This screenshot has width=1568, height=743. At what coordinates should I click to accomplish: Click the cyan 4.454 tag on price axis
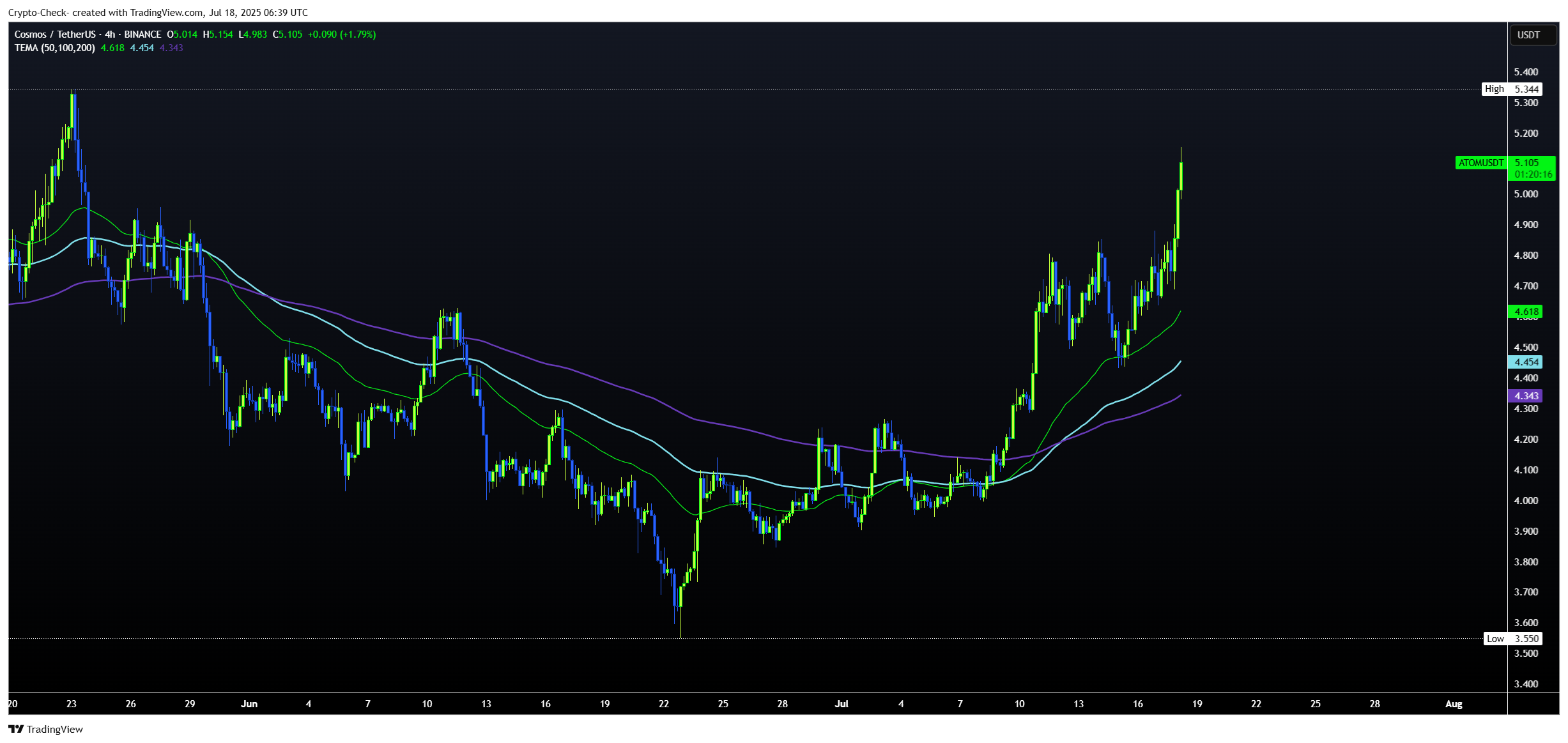1525,362
